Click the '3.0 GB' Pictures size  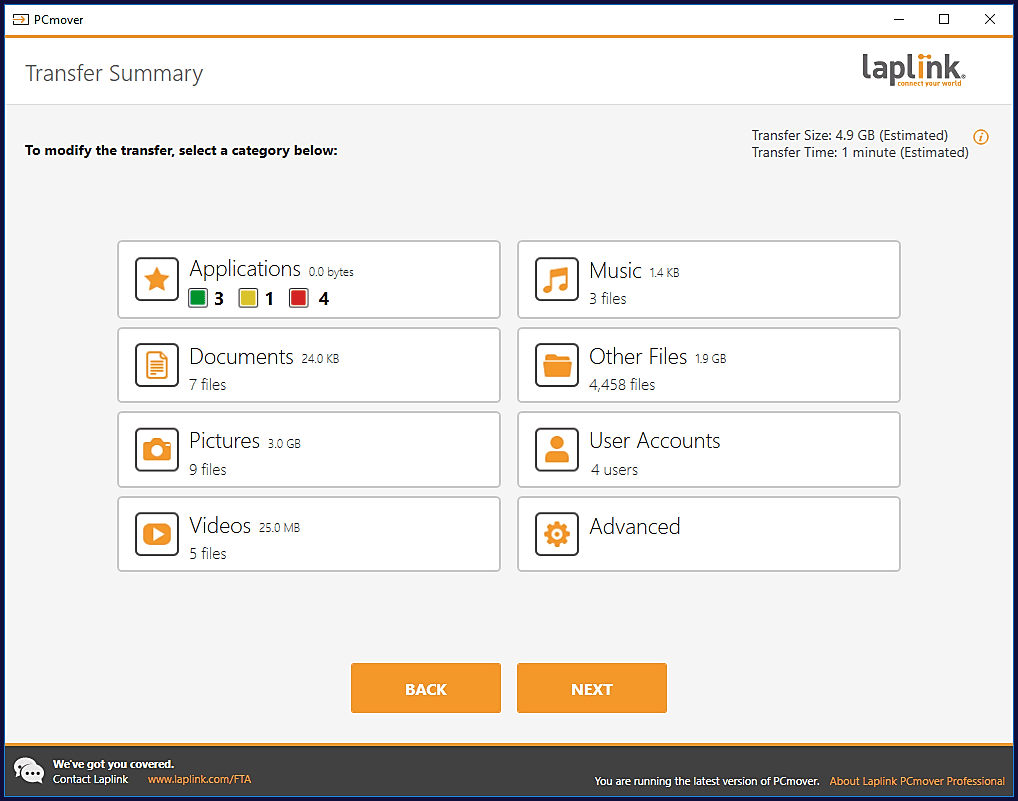click(284, 443)
